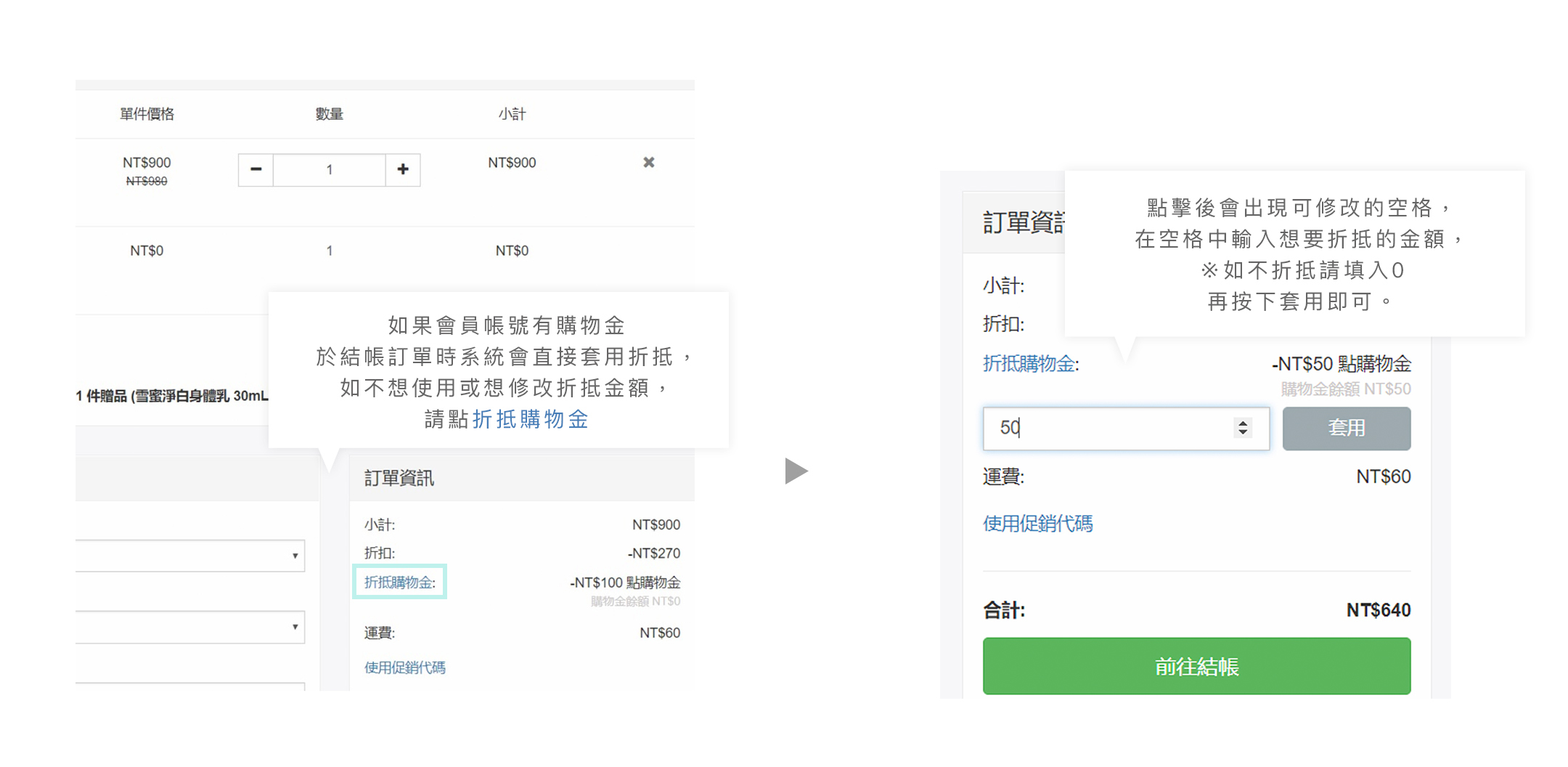1568x767 pixels.
Task: Click the up arrow on the store credit stepper
Action: (x=1243, y=423)
